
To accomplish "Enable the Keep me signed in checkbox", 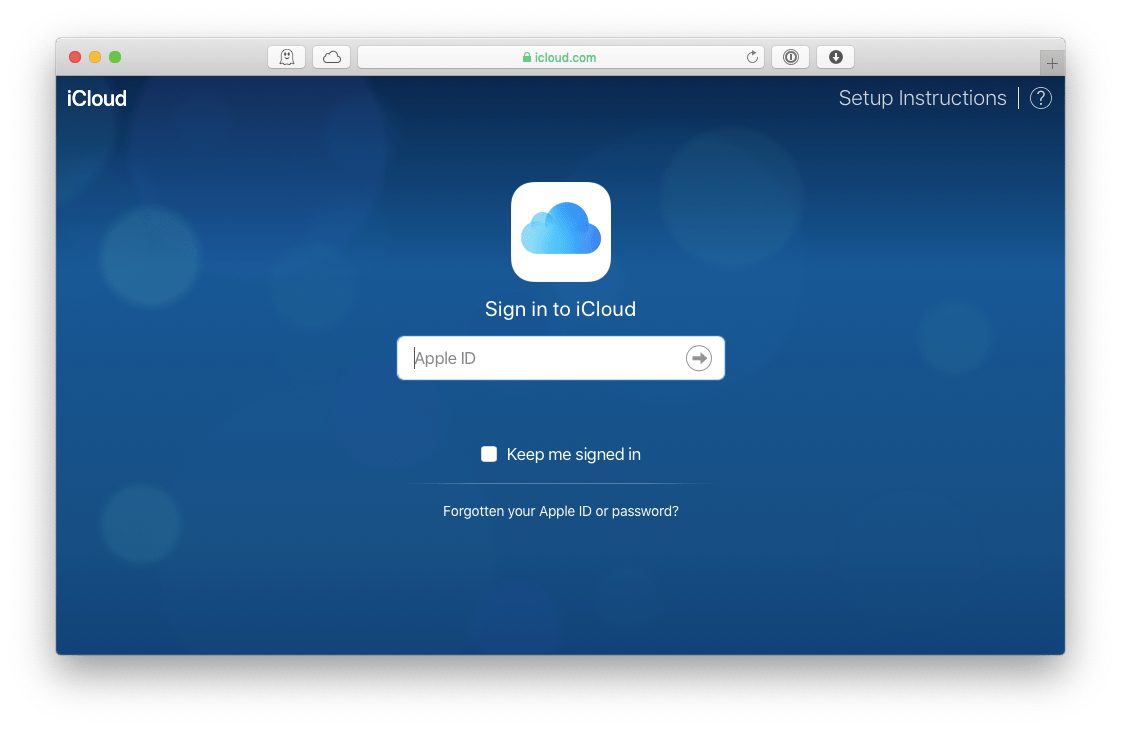I will click(x=489, y=453).
